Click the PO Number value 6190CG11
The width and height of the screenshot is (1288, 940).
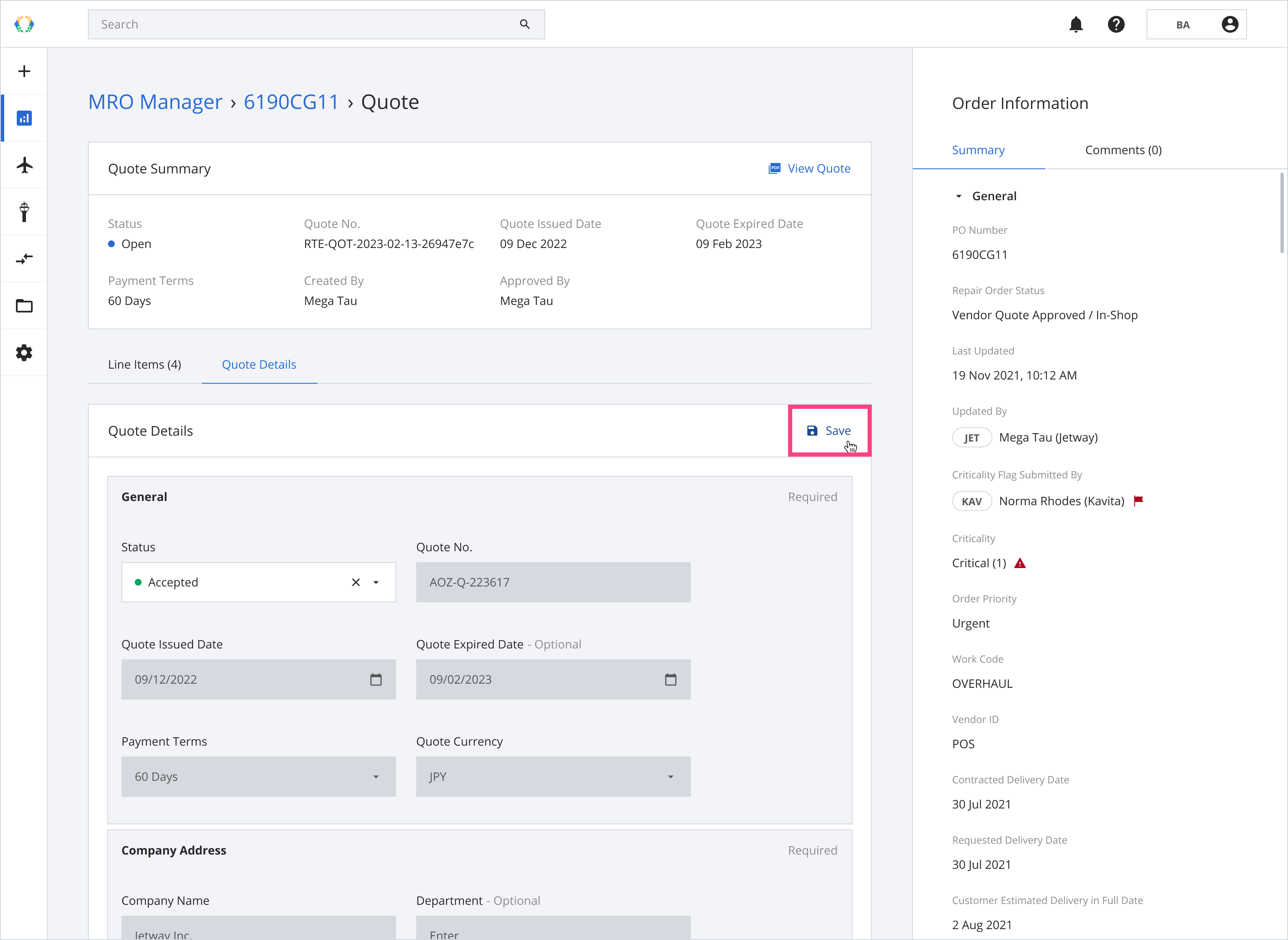(979, 255)
